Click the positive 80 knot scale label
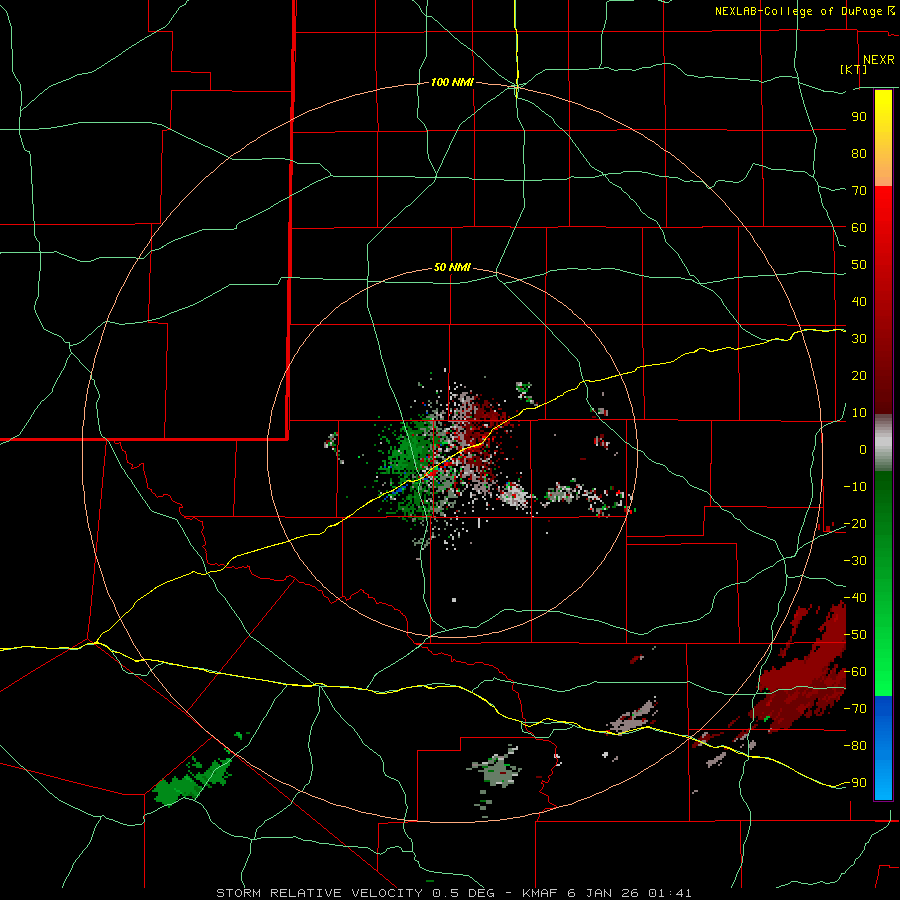900x900 pixels. pyautogui.click(x=859, y=154)
